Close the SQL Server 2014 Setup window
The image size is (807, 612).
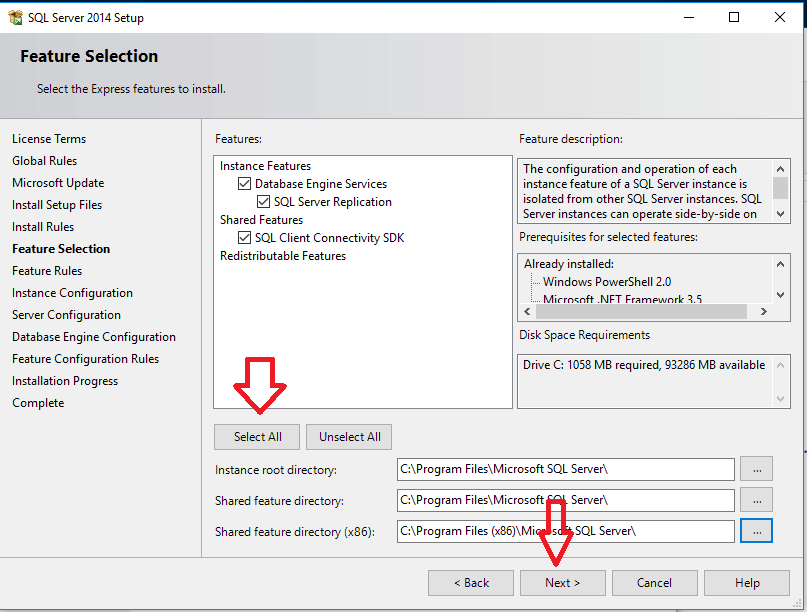[780, 18]
